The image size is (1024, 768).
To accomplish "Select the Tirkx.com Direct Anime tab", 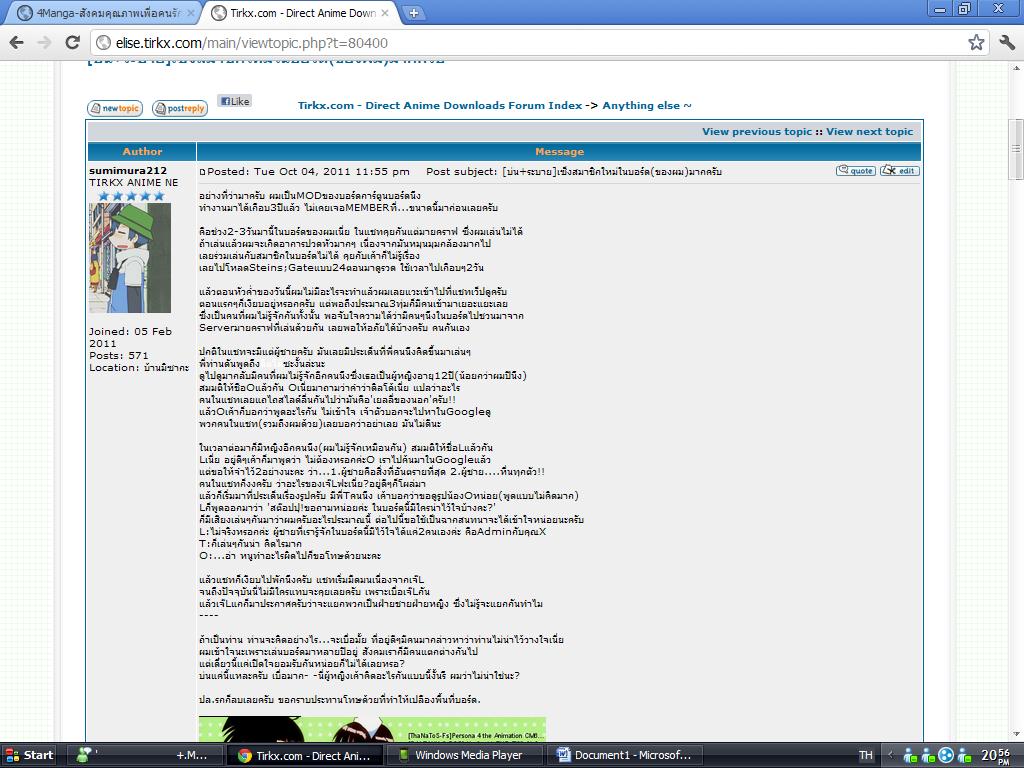I will (x=302, y=12).
